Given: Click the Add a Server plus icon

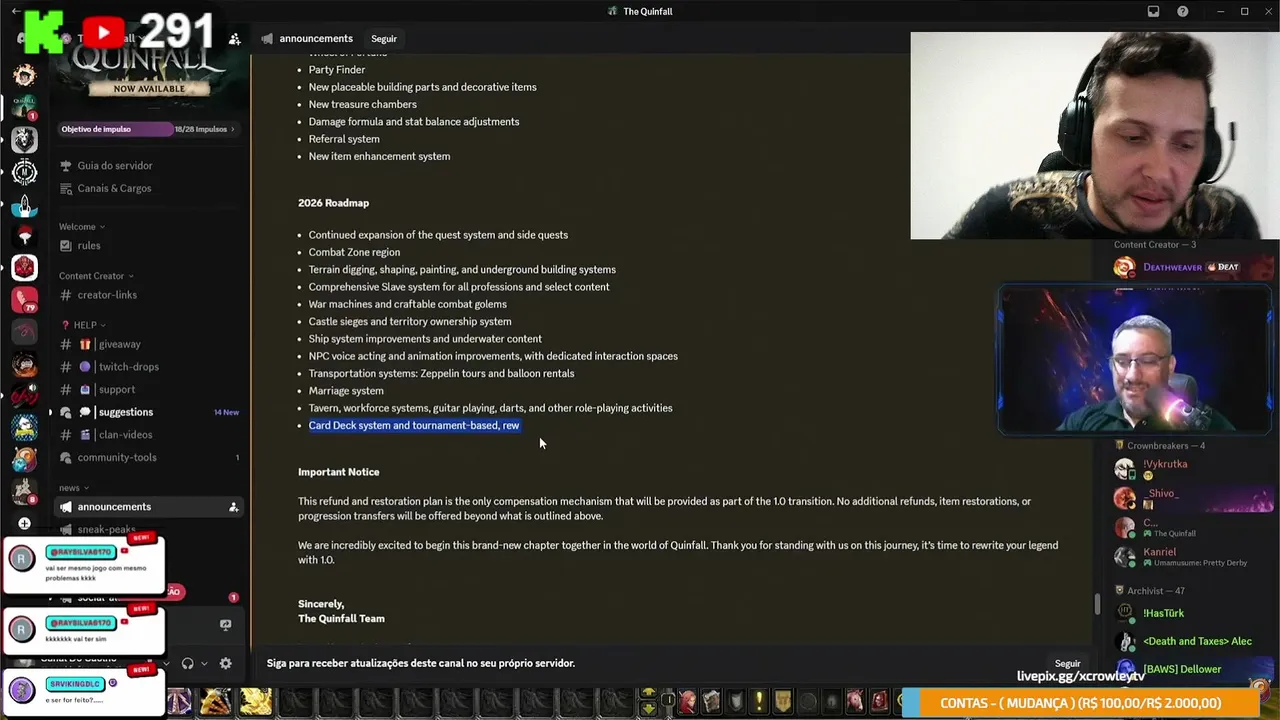Looking at the screenshot, I should [x=24, y=523].
